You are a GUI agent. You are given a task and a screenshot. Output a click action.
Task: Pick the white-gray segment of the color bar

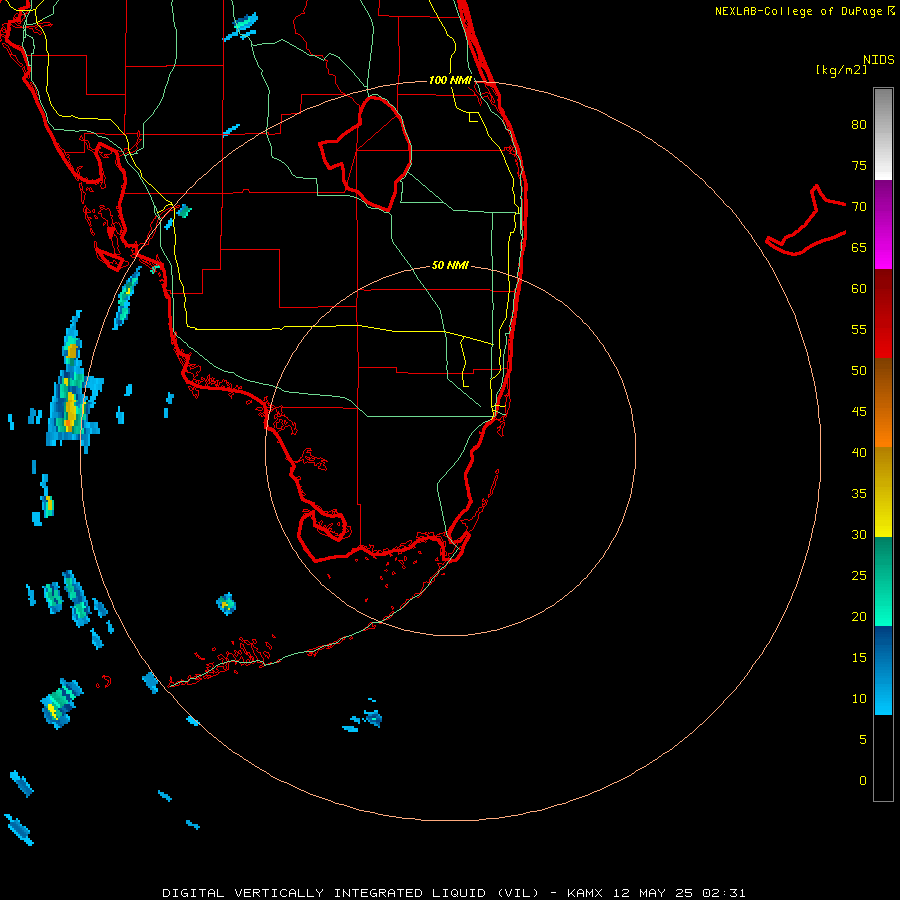[883, 134]
